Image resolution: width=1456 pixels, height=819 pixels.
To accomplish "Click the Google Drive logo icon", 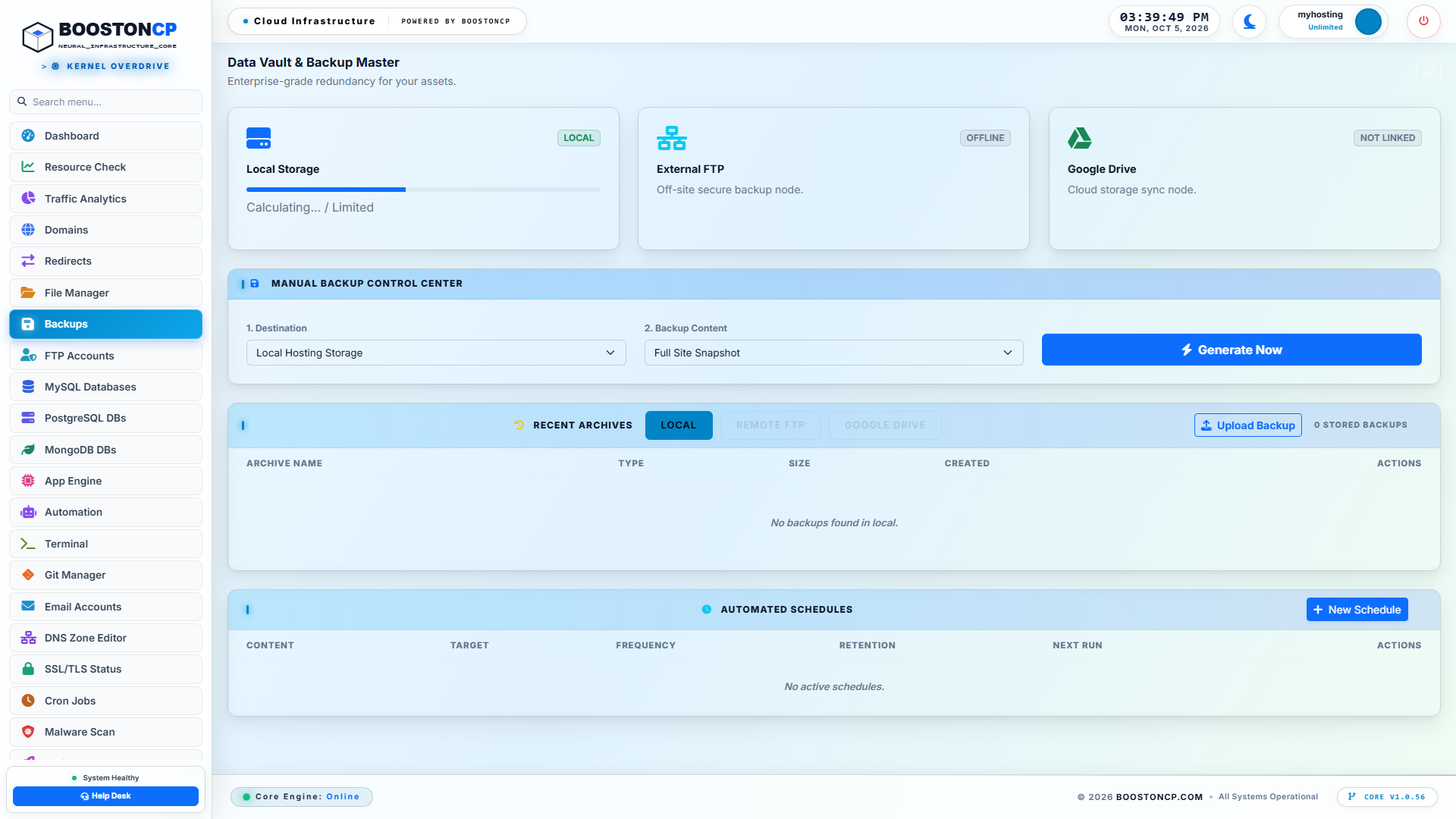I will click(x=1080, y=138).
